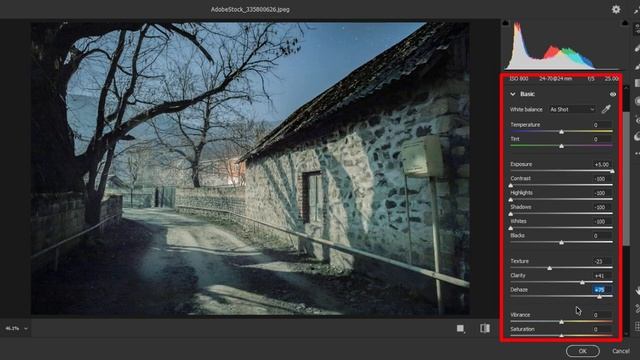Click the Contrast slider handle

click(x=511, y=185)
